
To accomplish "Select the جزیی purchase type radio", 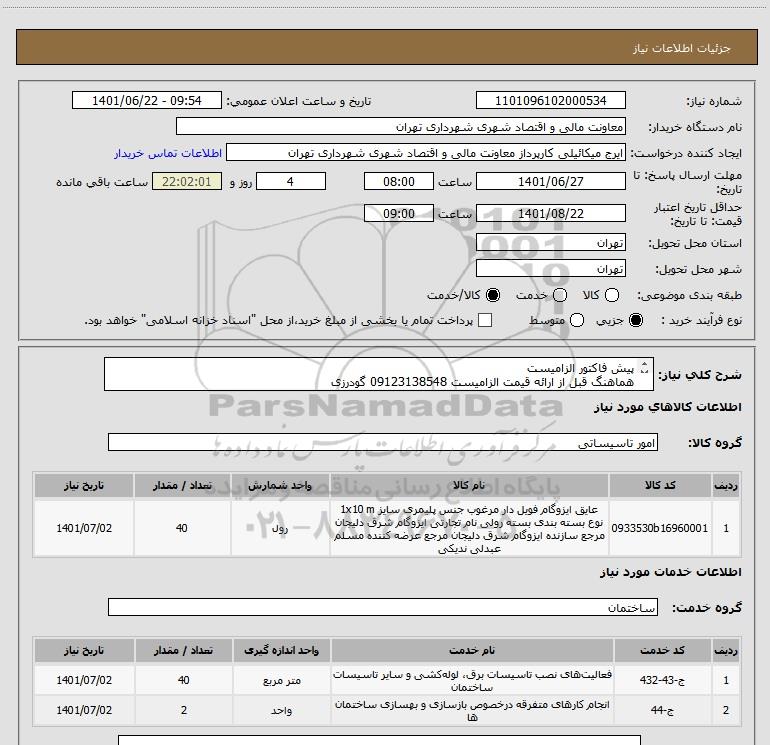I will pos(635,320).
